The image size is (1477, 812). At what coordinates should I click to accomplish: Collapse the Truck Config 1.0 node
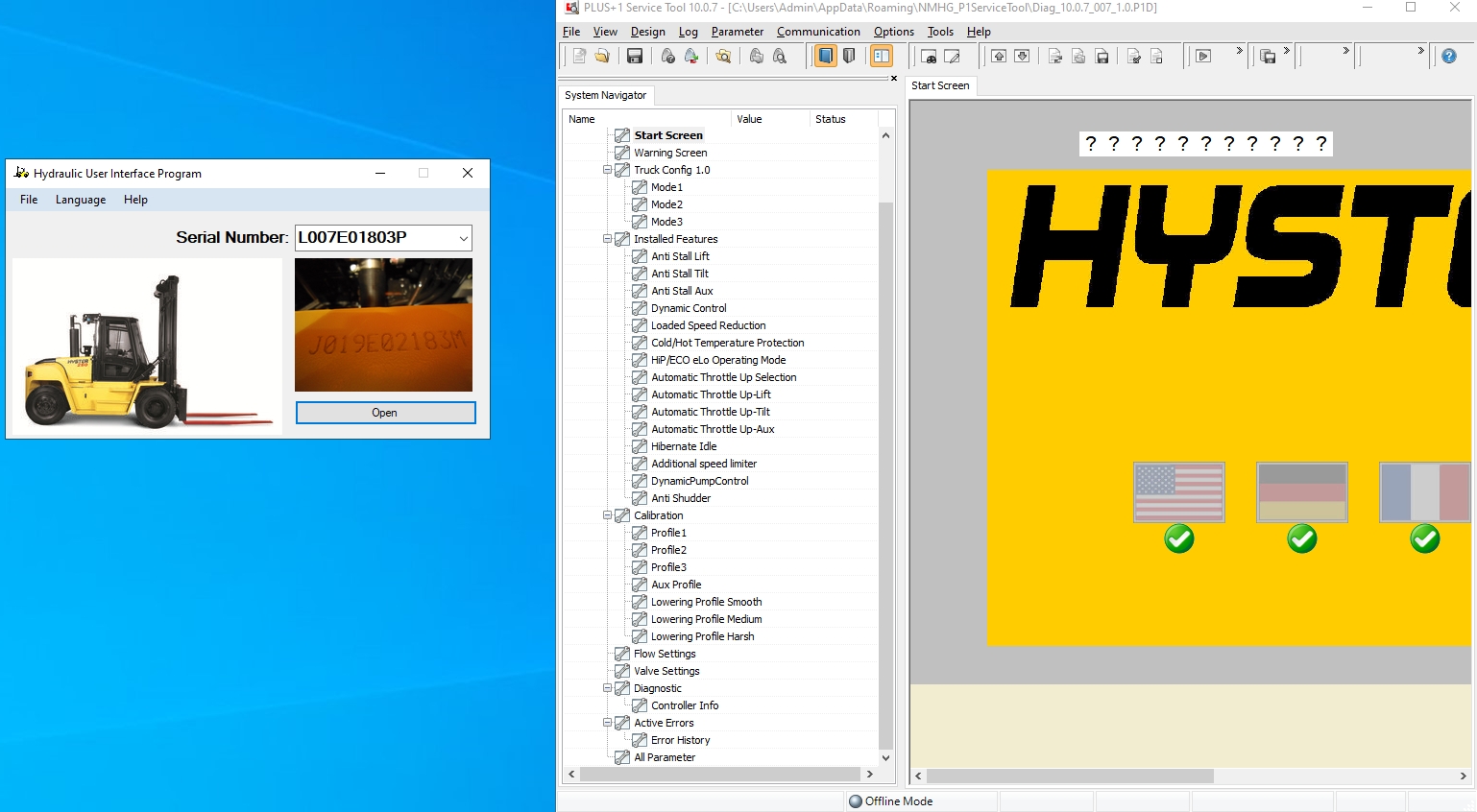tap(608, 169)
